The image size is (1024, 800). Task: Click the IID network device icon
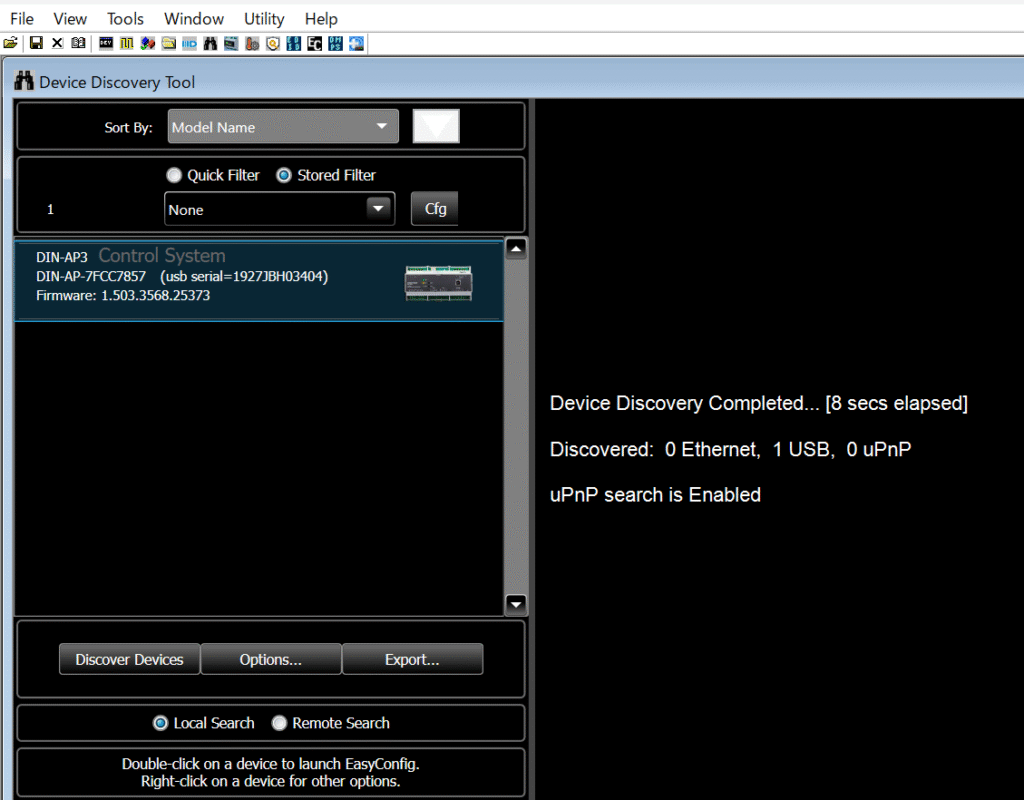(x=189, y=43)
